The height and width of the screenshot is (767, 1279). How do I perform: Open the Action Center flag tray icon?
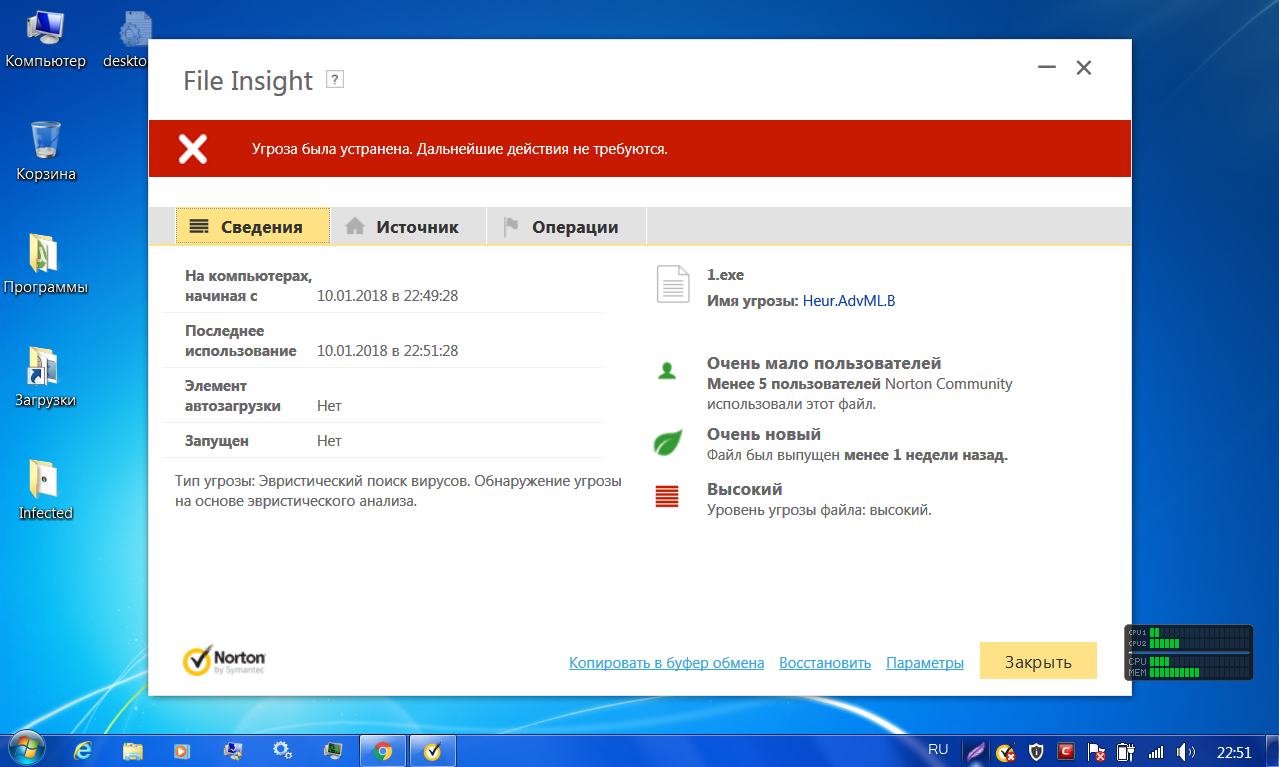[1096, 751]
